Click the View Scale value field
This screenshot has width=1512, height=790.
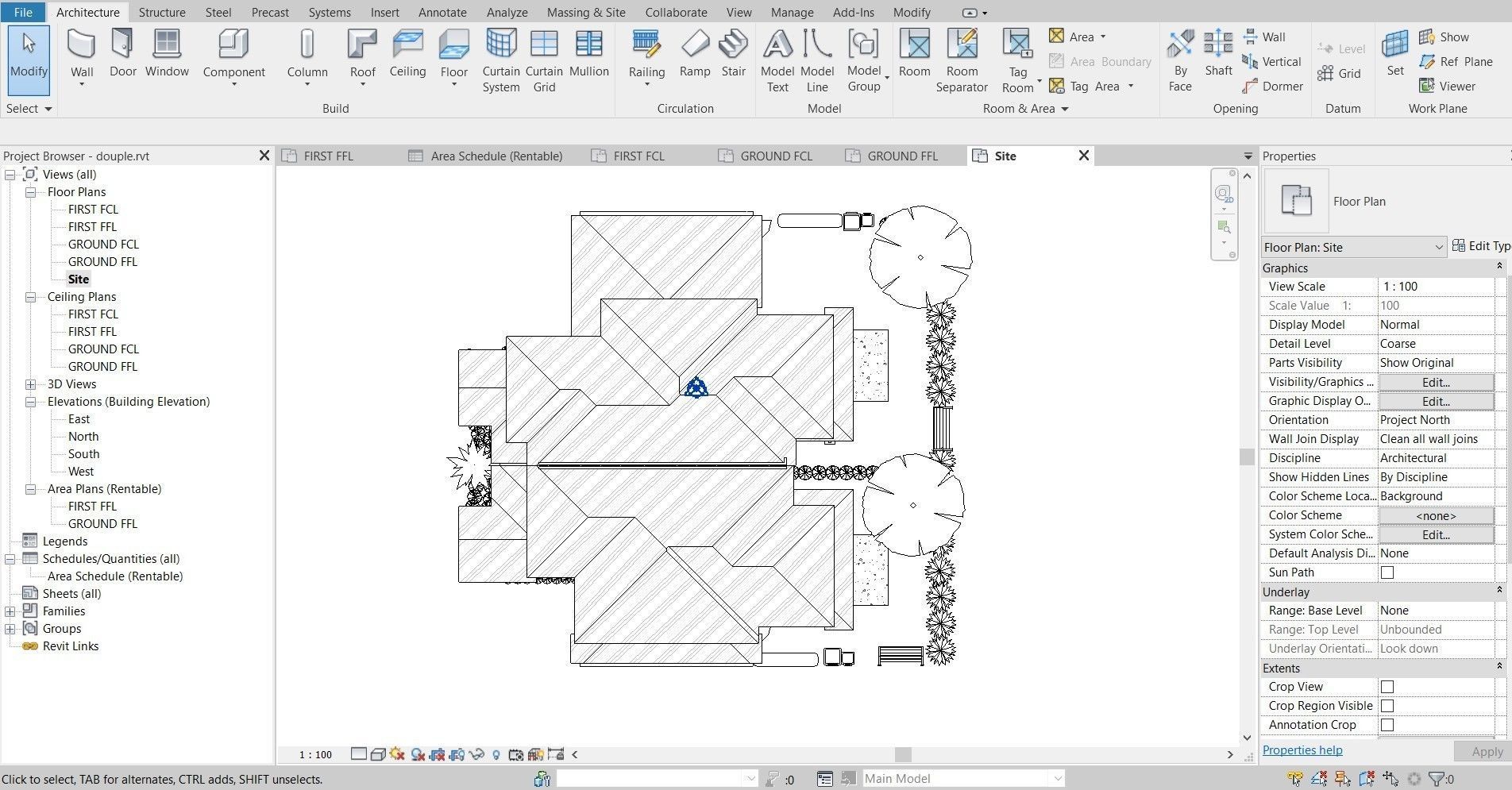pos(1436,287)
